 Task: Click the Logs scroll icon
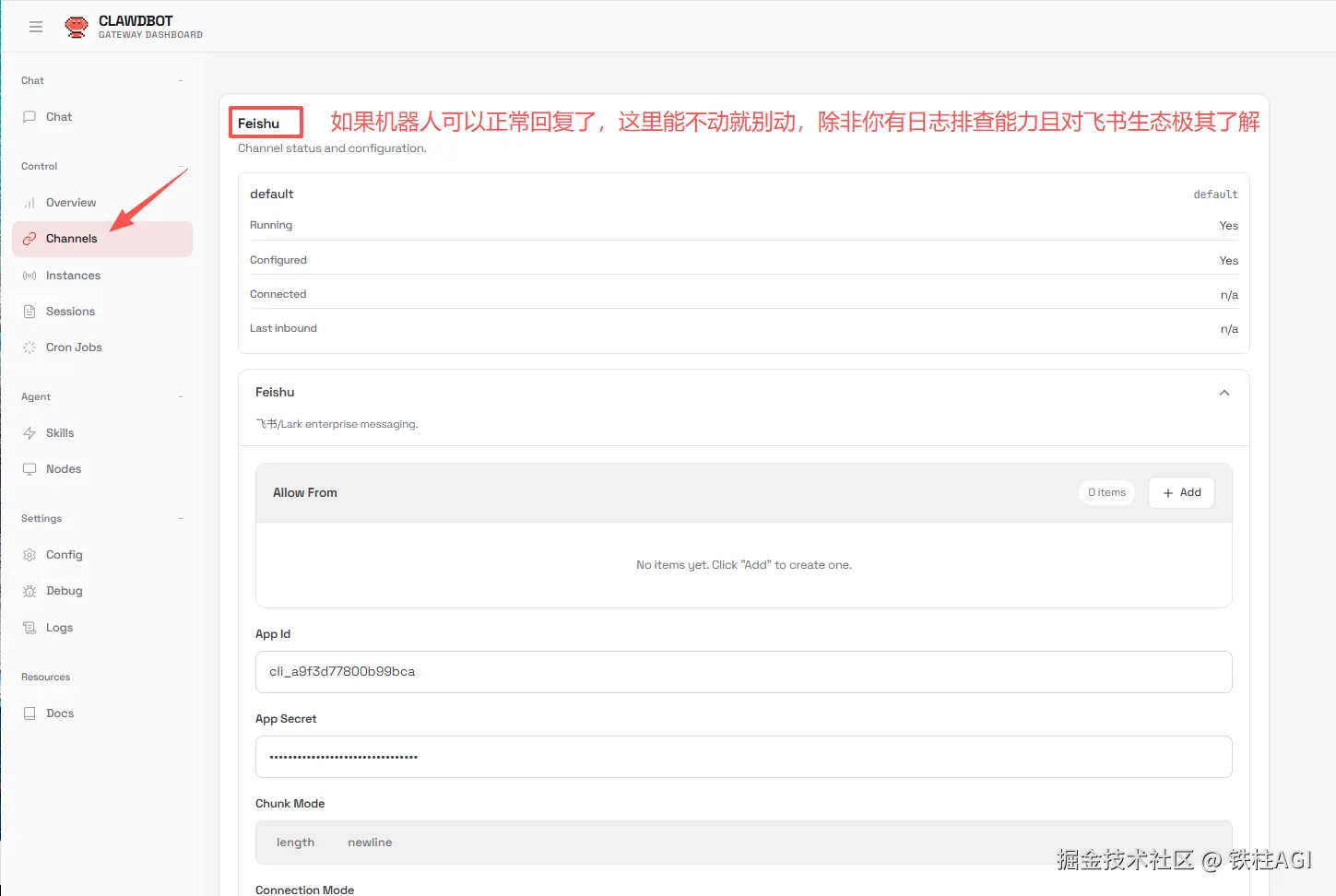(x=30, y=628)
